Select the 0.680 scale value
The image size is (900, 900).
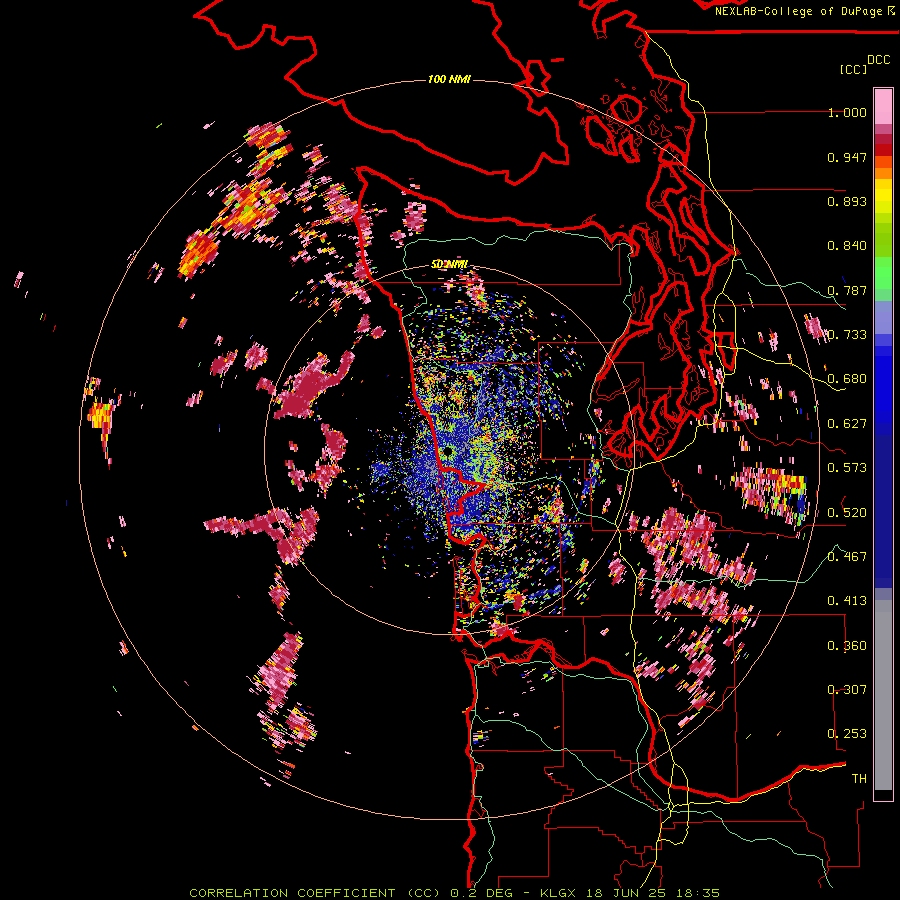point(847,379)
